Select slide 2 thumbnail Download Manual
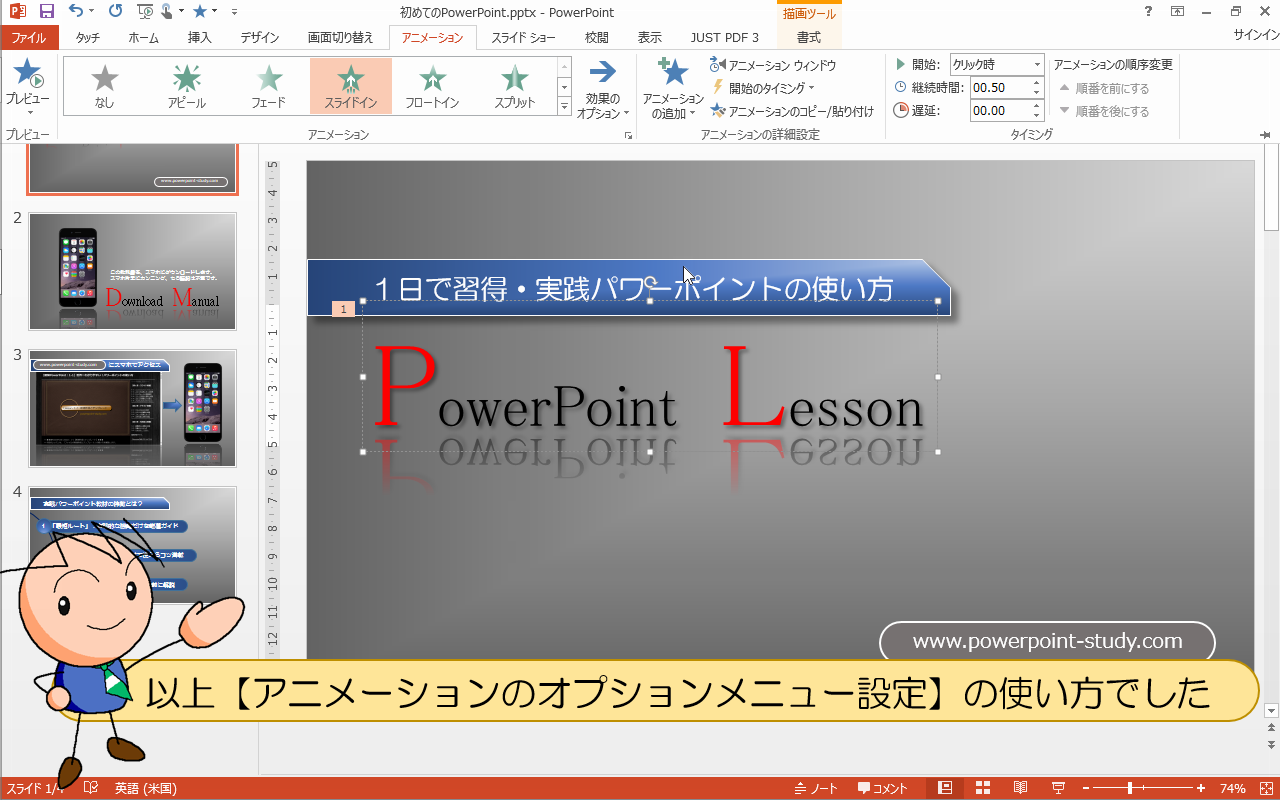The width and height of the screenshot is (1280, 800). [133, 271]
